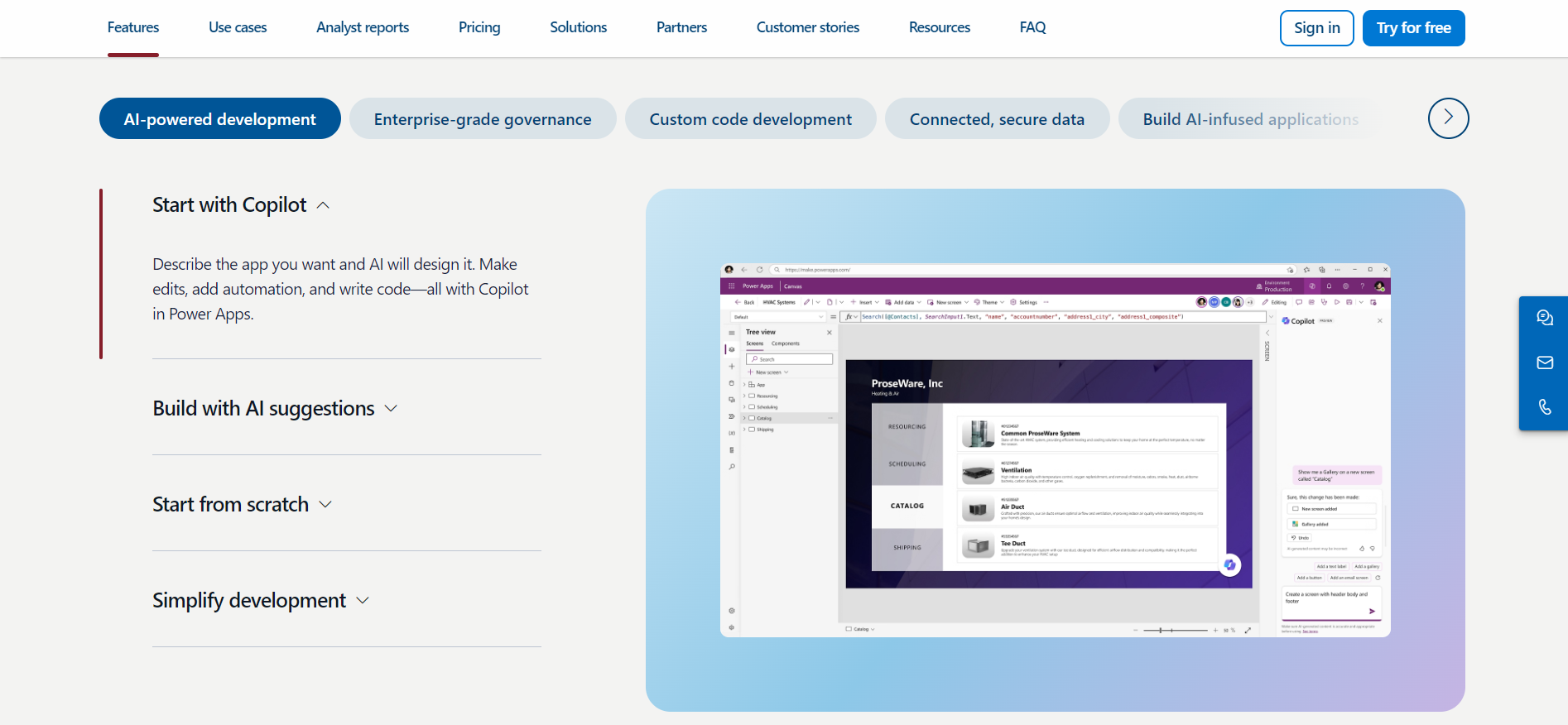This screenshot has height=725, width=1568.
Task: Open the Analyst reports nav item
Action: [x=363, y=27]
